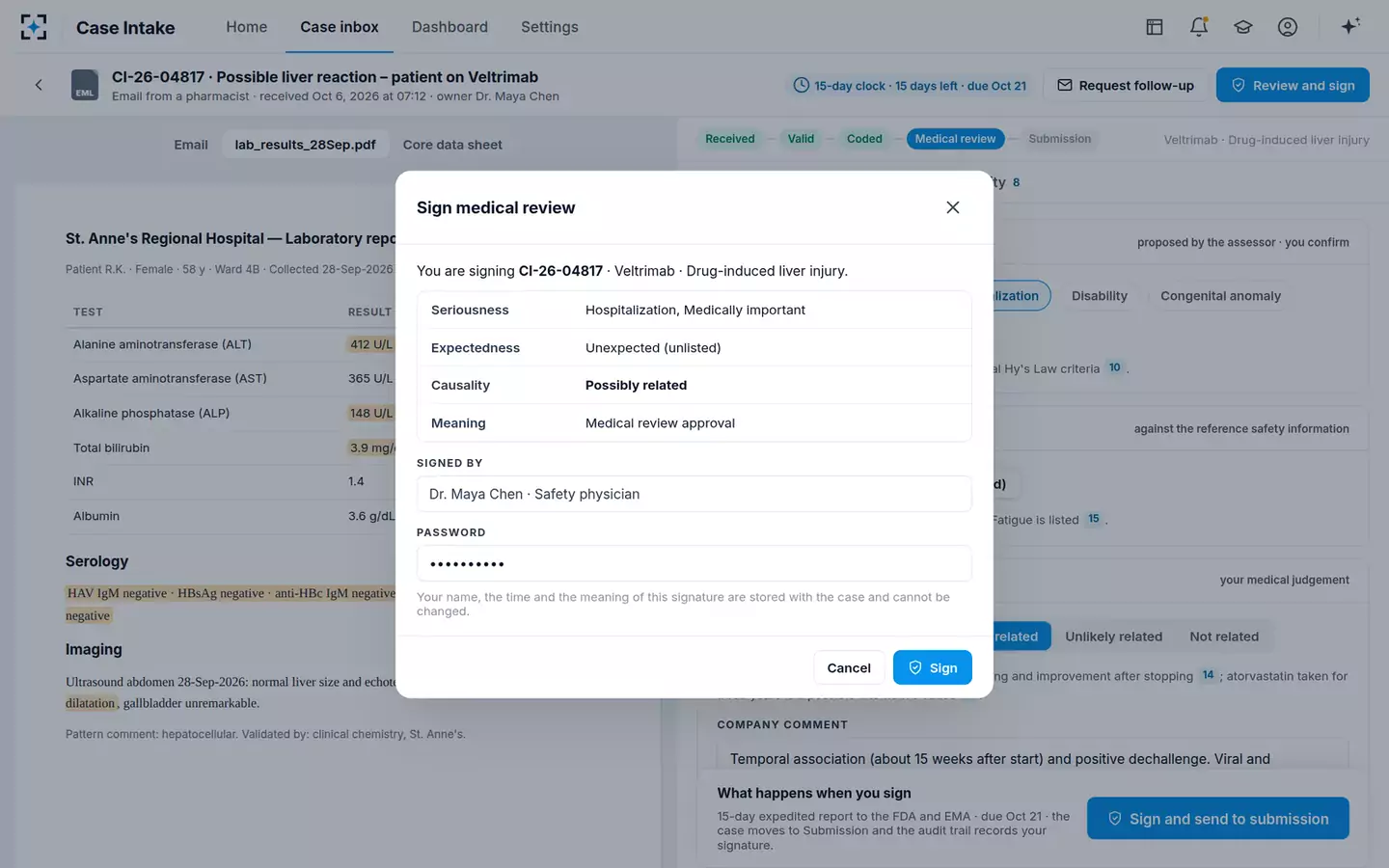Viewport: 1389px width, 868px height.
Task: Open the lab_results_28Sep.pdf tab
Action: (x=305, y=145)
